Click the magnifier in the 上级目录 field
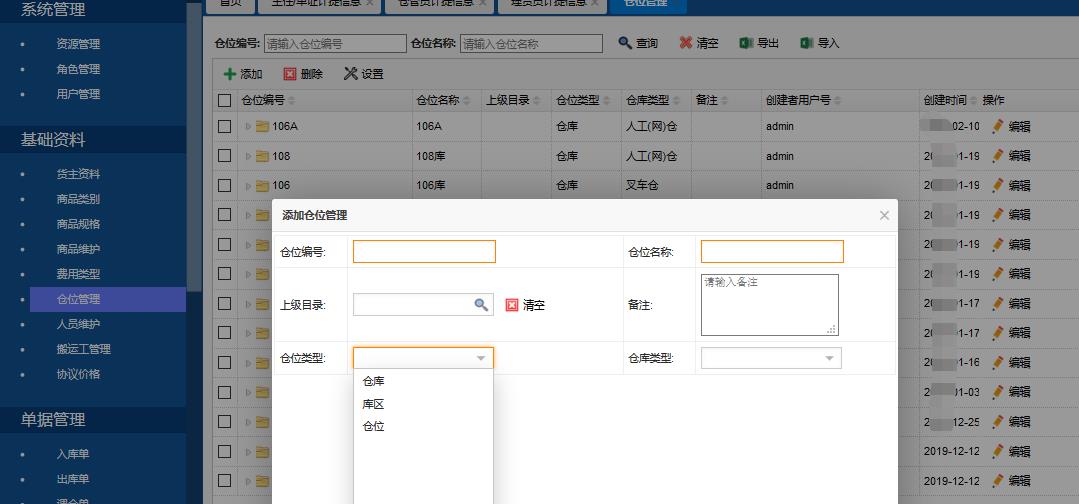Screen dimensions: 1079x504 481,305
